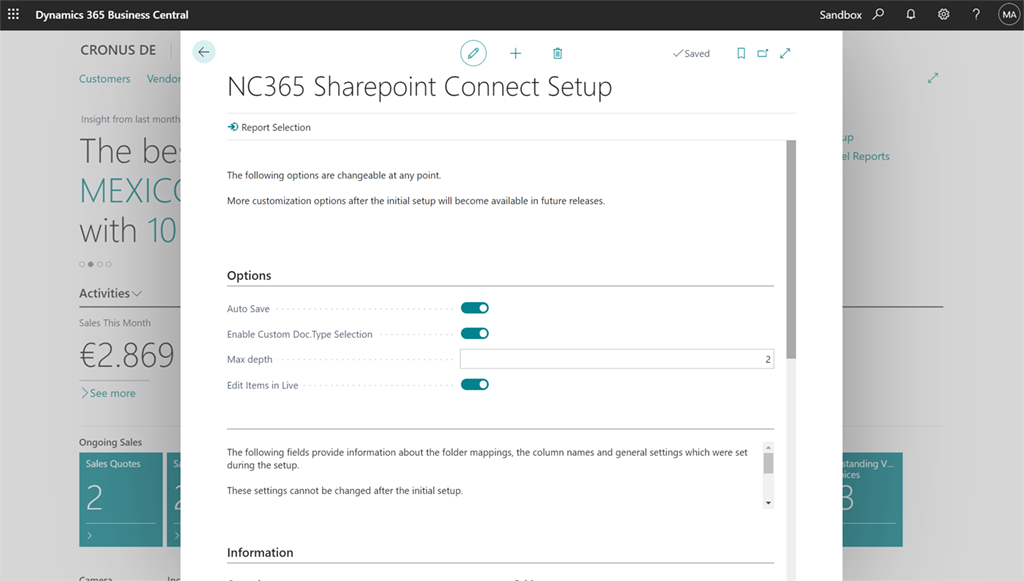
Task: Toggle Enable Custom Doc.Type Selection switch
Action: point(475,334)
